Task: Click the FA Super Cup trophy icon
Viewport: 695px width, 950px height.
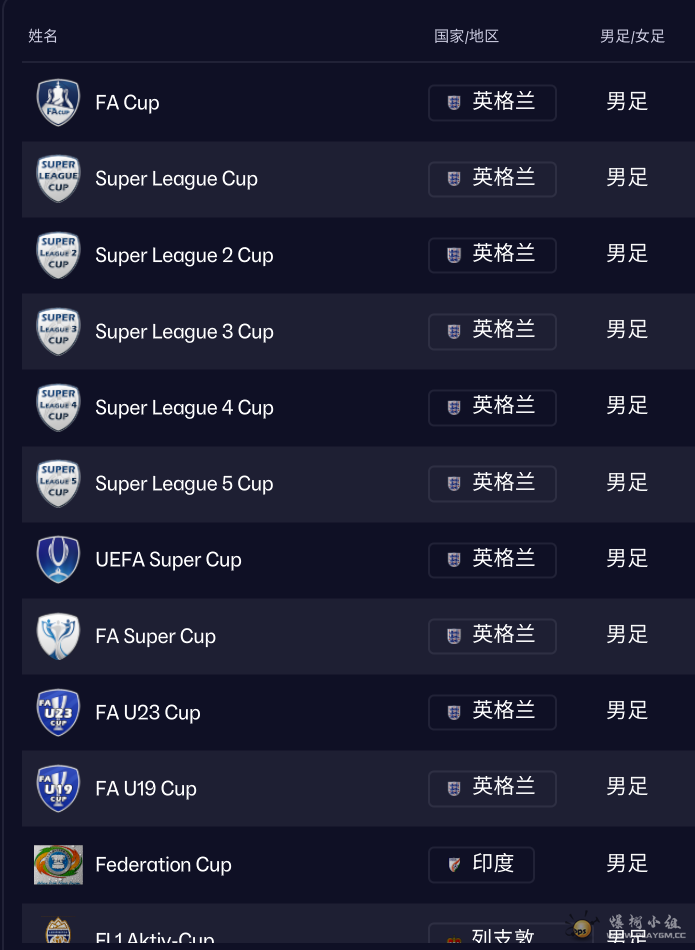Action: [58, 636]
